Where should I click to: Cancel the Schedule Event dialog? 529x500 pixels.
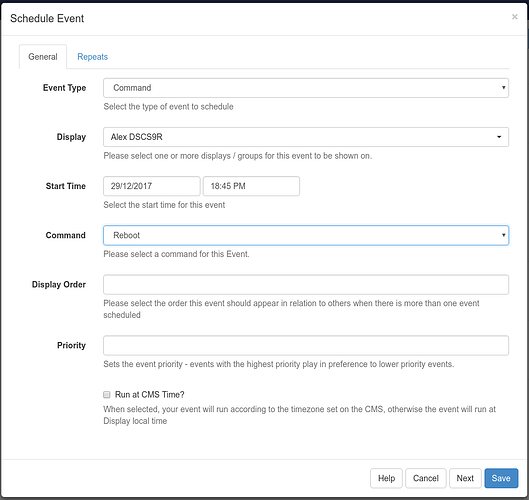pos(426,478)
